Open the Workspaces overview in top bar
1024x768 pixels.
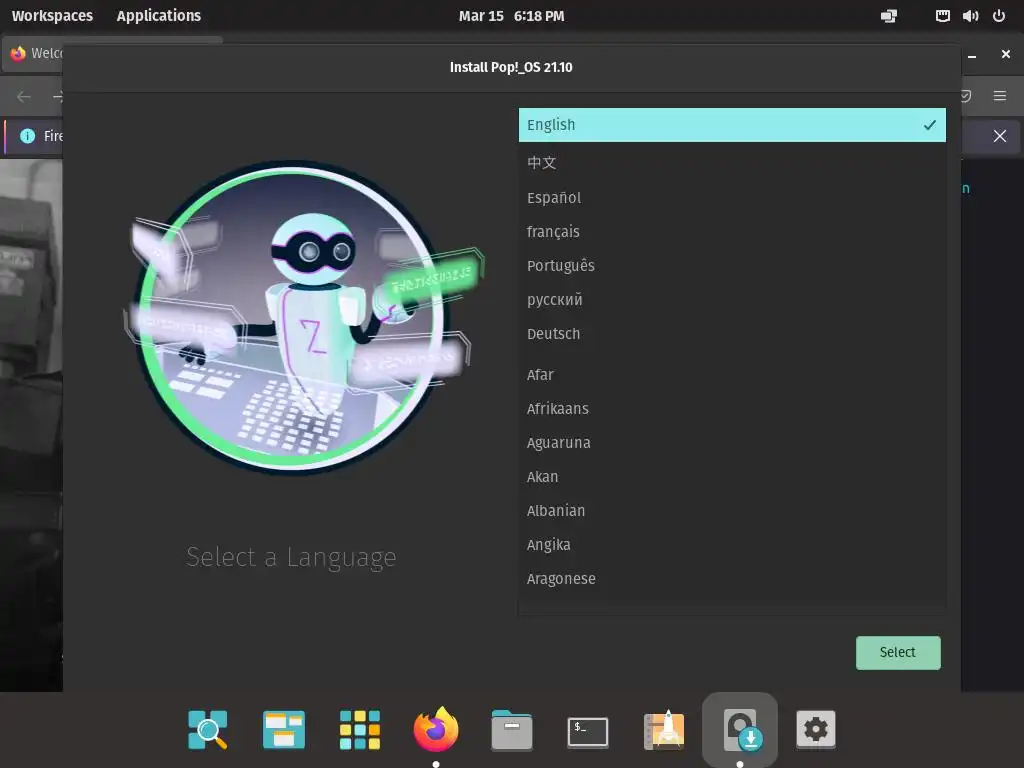click(x=52, y=16)
